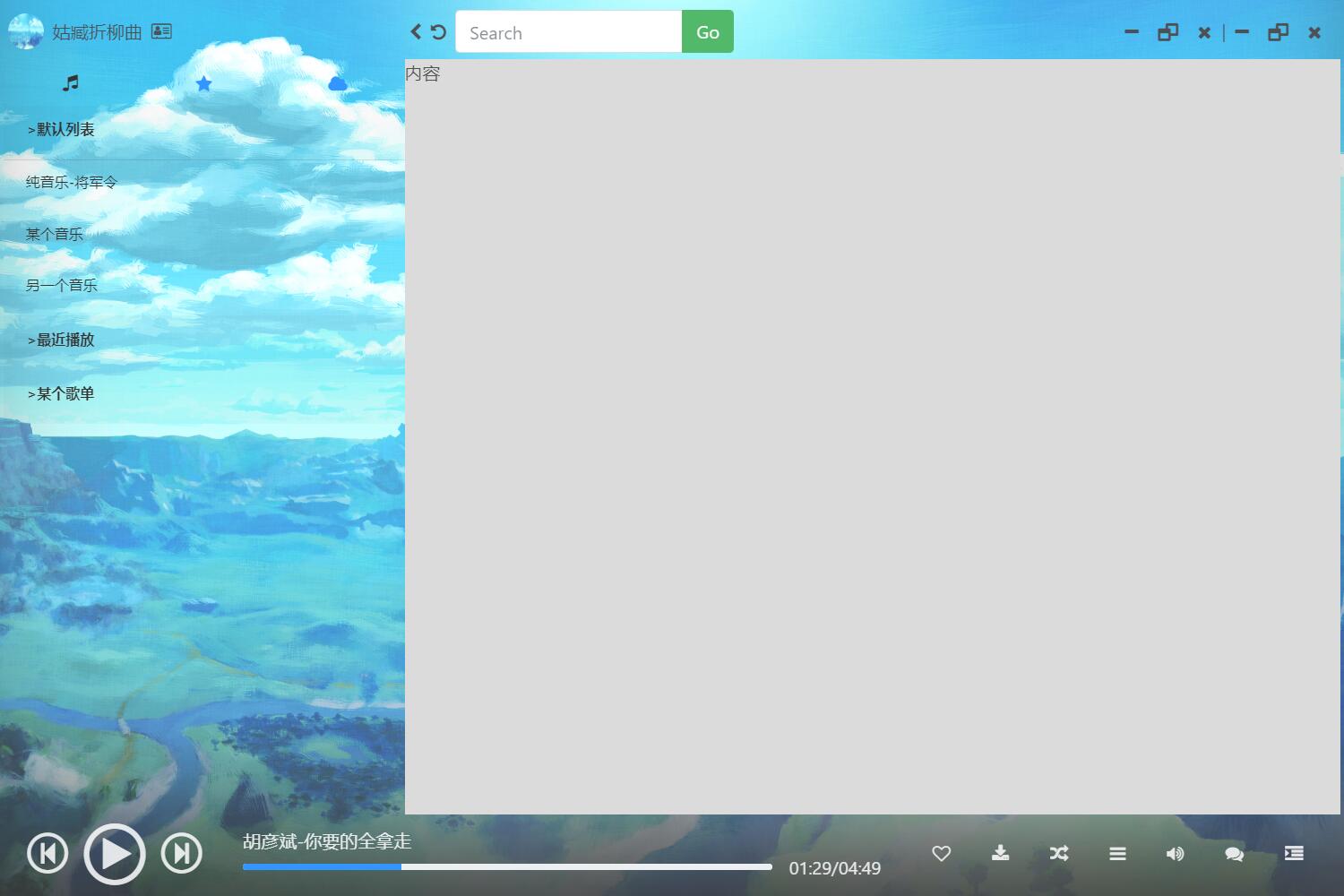Click the green Go button
Viewport: 1344px width, 896px height.
[x=708, y=32]
